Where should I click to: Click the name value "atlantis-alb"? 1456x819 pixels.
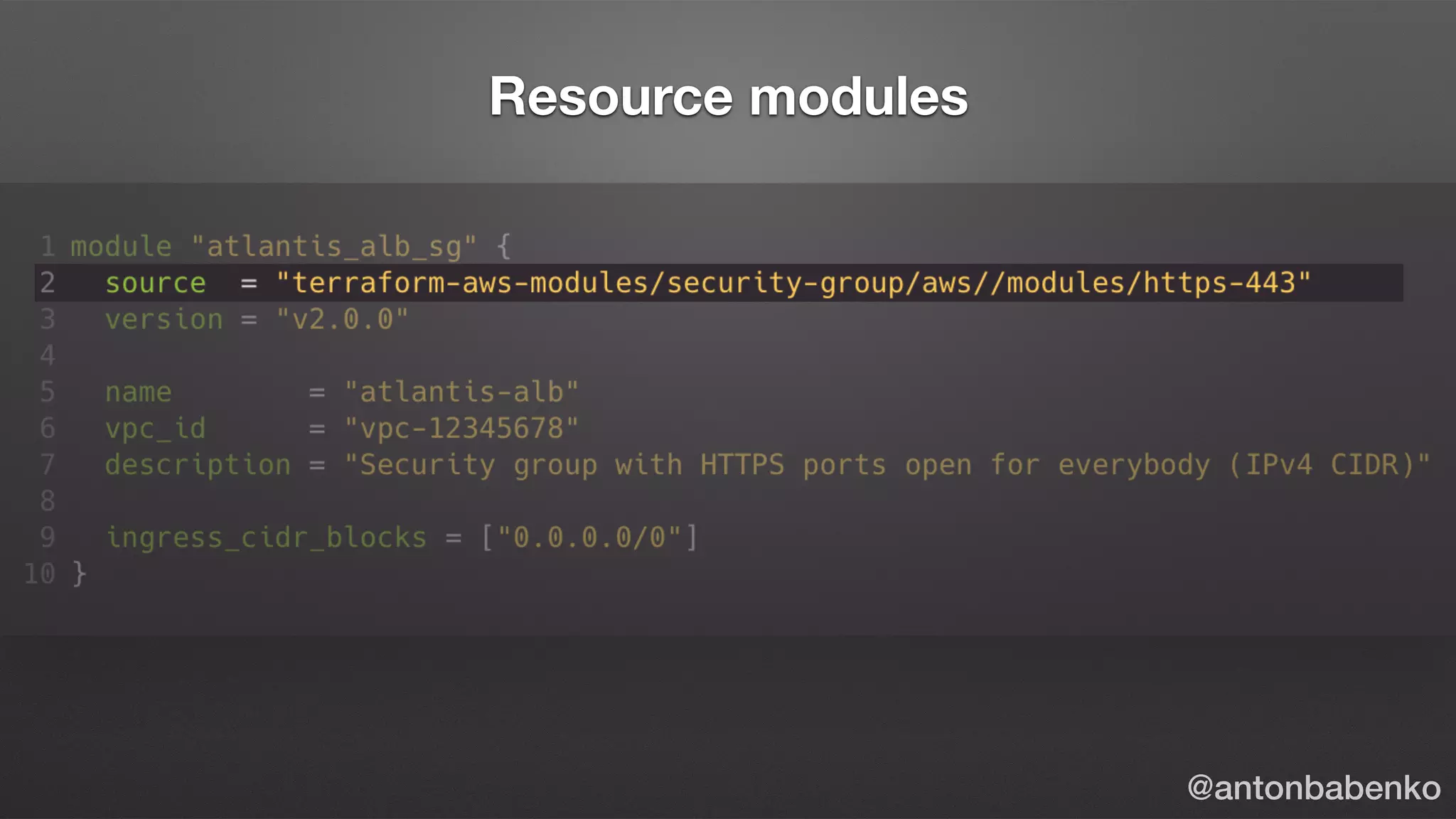461,392
